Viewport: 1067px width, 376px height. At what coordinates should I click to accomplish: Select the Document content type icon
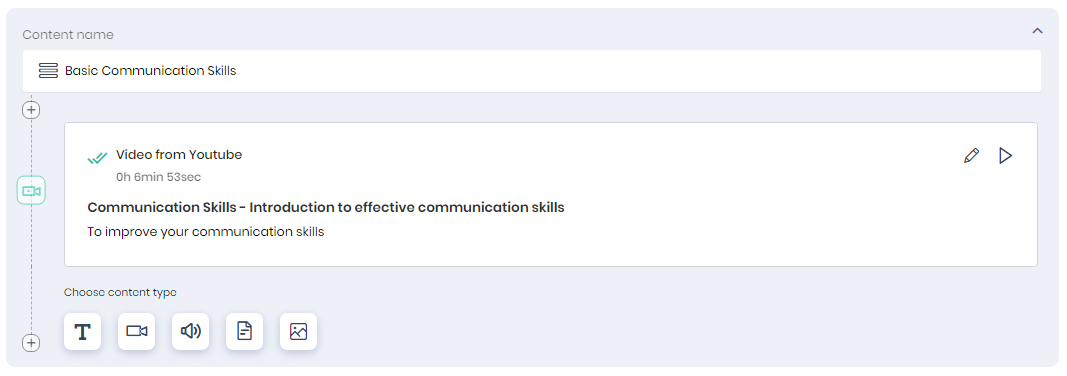tap(244, 332)
